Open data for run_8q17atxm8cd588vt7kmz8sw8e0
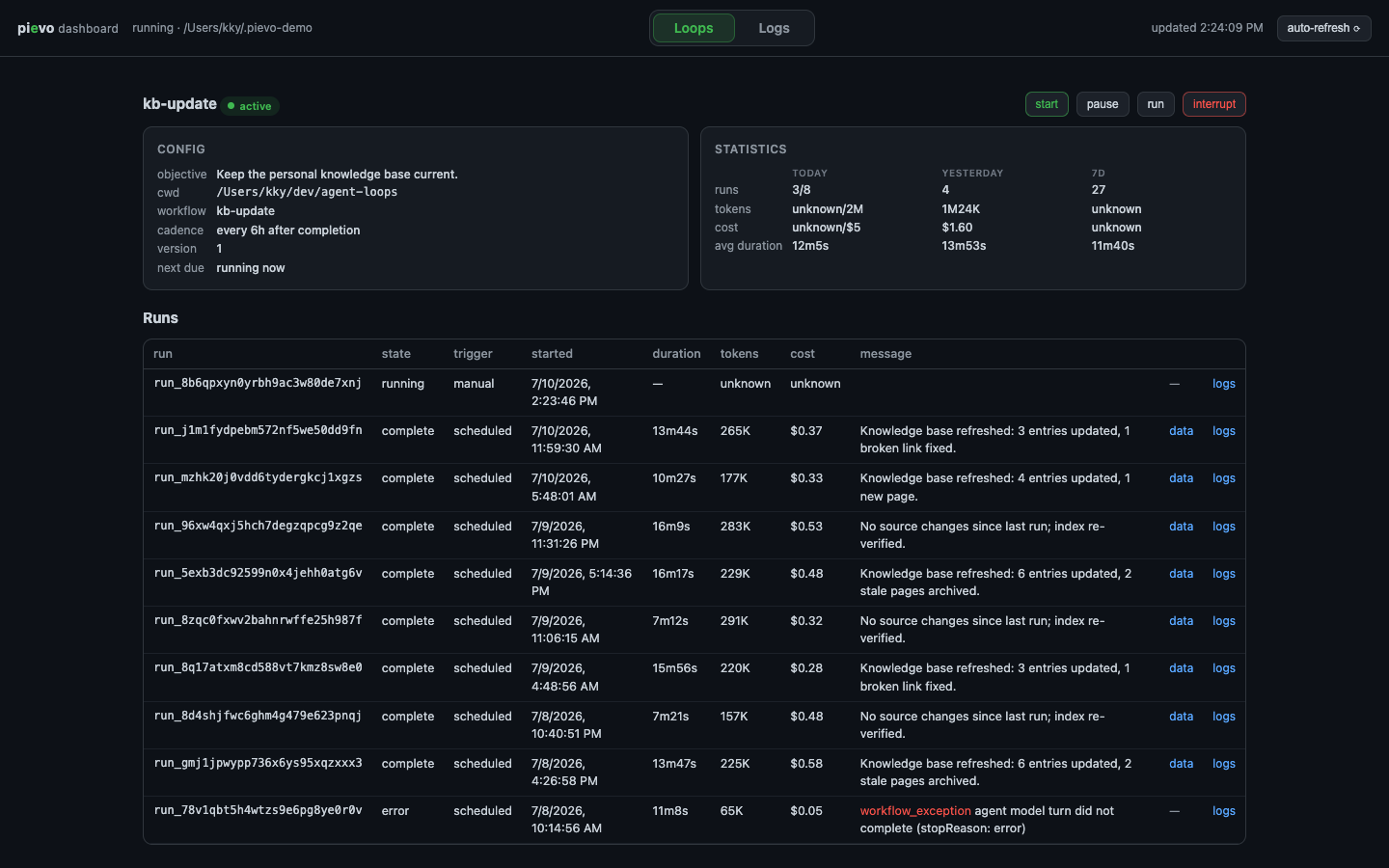 (x=1181, y=668)
